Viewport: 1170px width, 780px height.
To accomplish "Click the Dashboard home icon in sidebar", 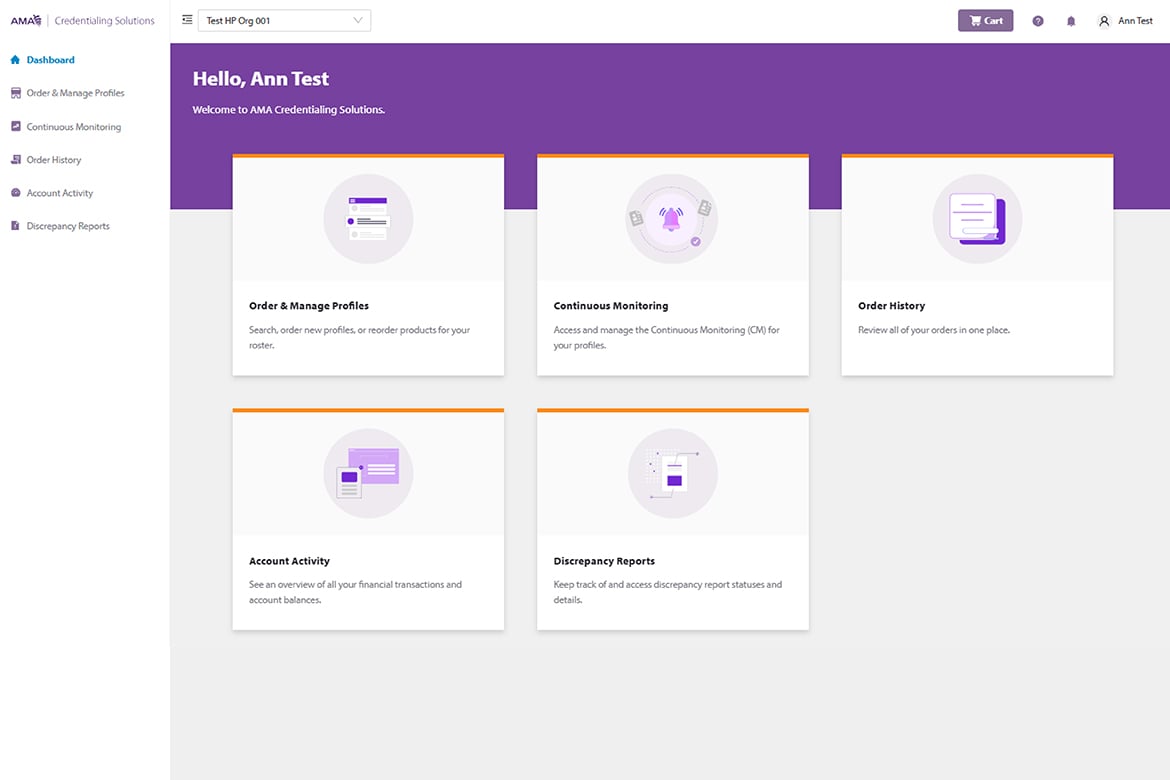I will (14, 59).
